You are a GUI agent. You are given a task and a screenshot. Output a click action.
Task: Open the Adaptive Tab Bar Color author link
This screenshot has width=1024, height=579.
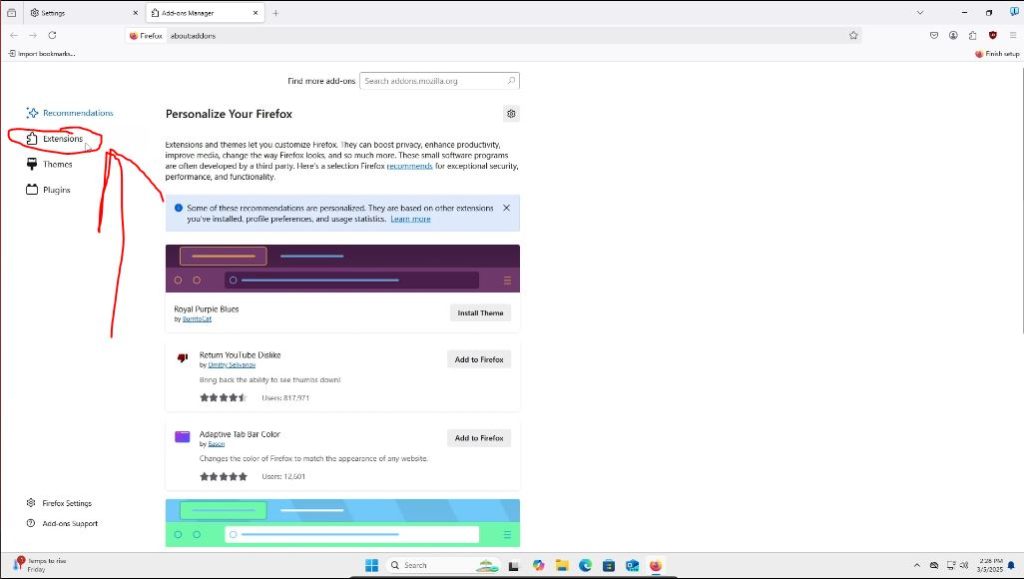tap(216, 444)
